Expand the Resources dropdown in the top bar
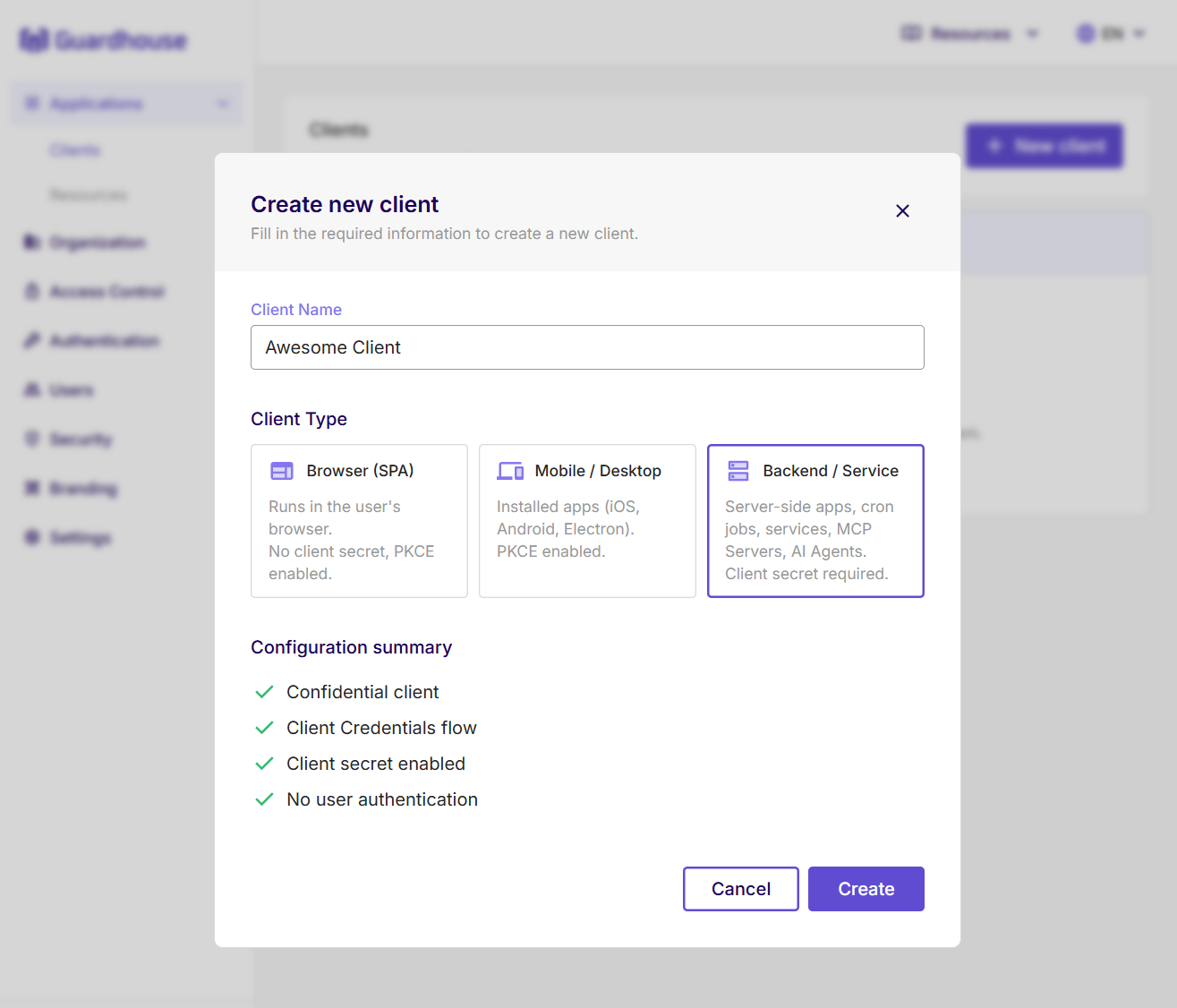 coord(970,33)
